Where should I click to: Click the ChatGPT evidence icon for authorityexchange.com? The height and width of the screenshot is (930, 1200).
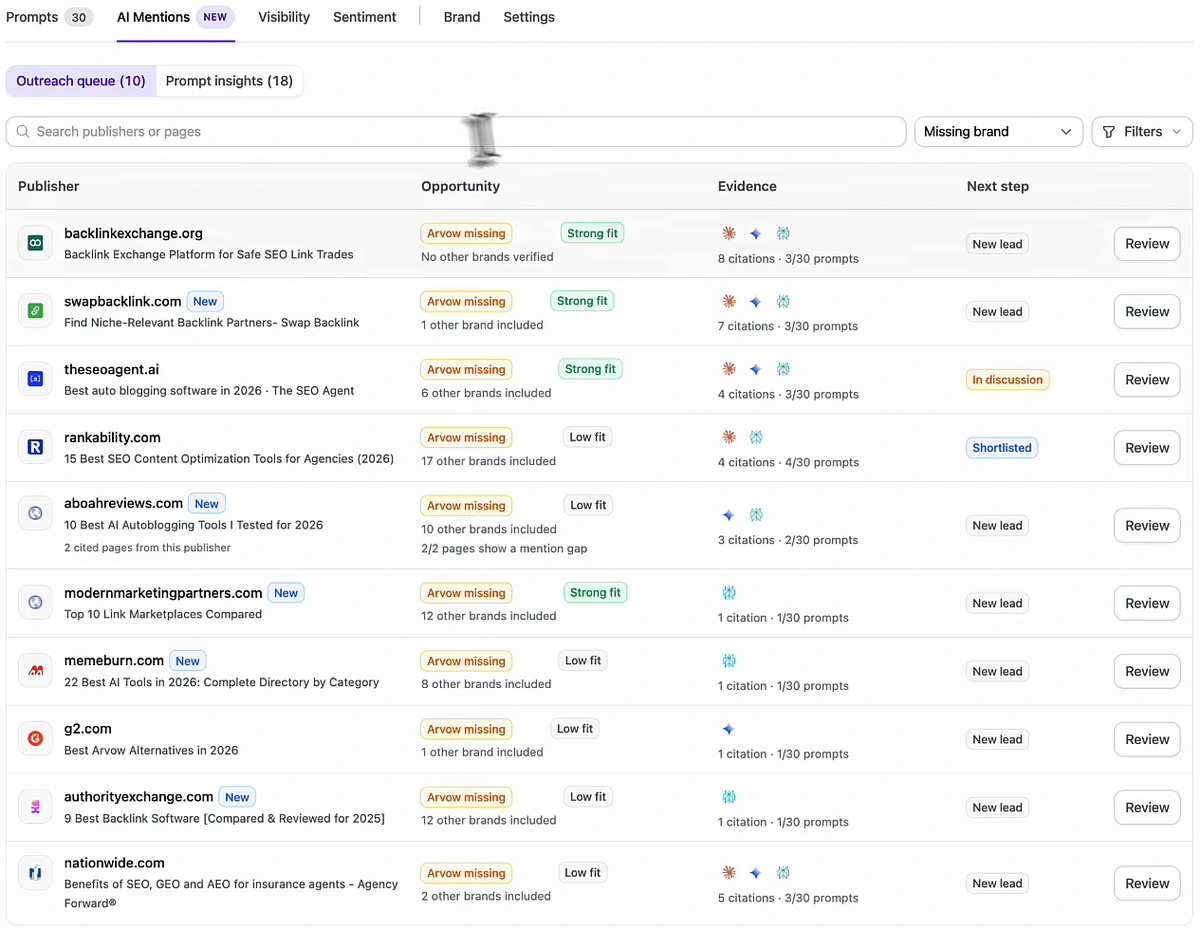tap(729, 797)
